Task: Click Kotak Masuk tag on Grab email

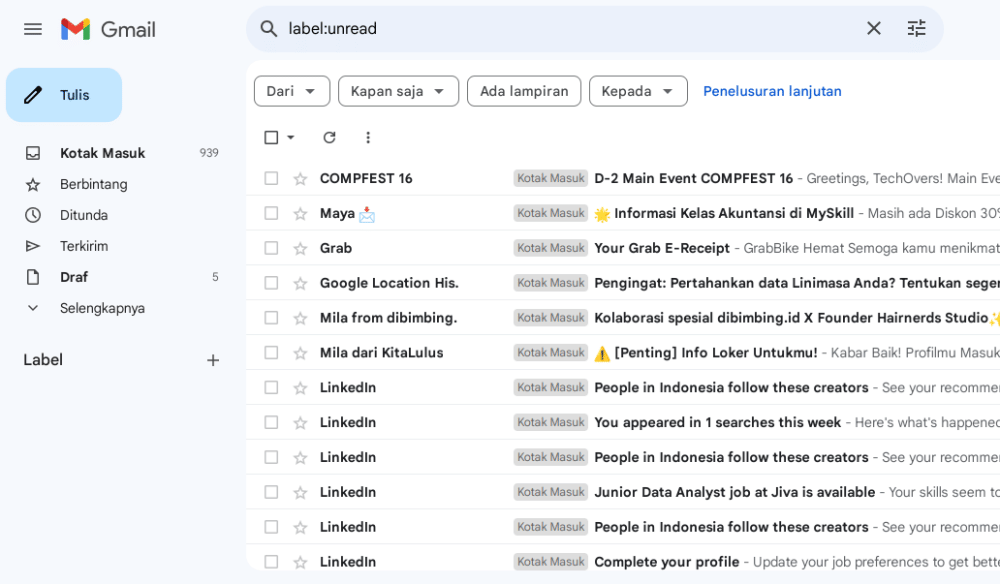Action: point(550,248)
